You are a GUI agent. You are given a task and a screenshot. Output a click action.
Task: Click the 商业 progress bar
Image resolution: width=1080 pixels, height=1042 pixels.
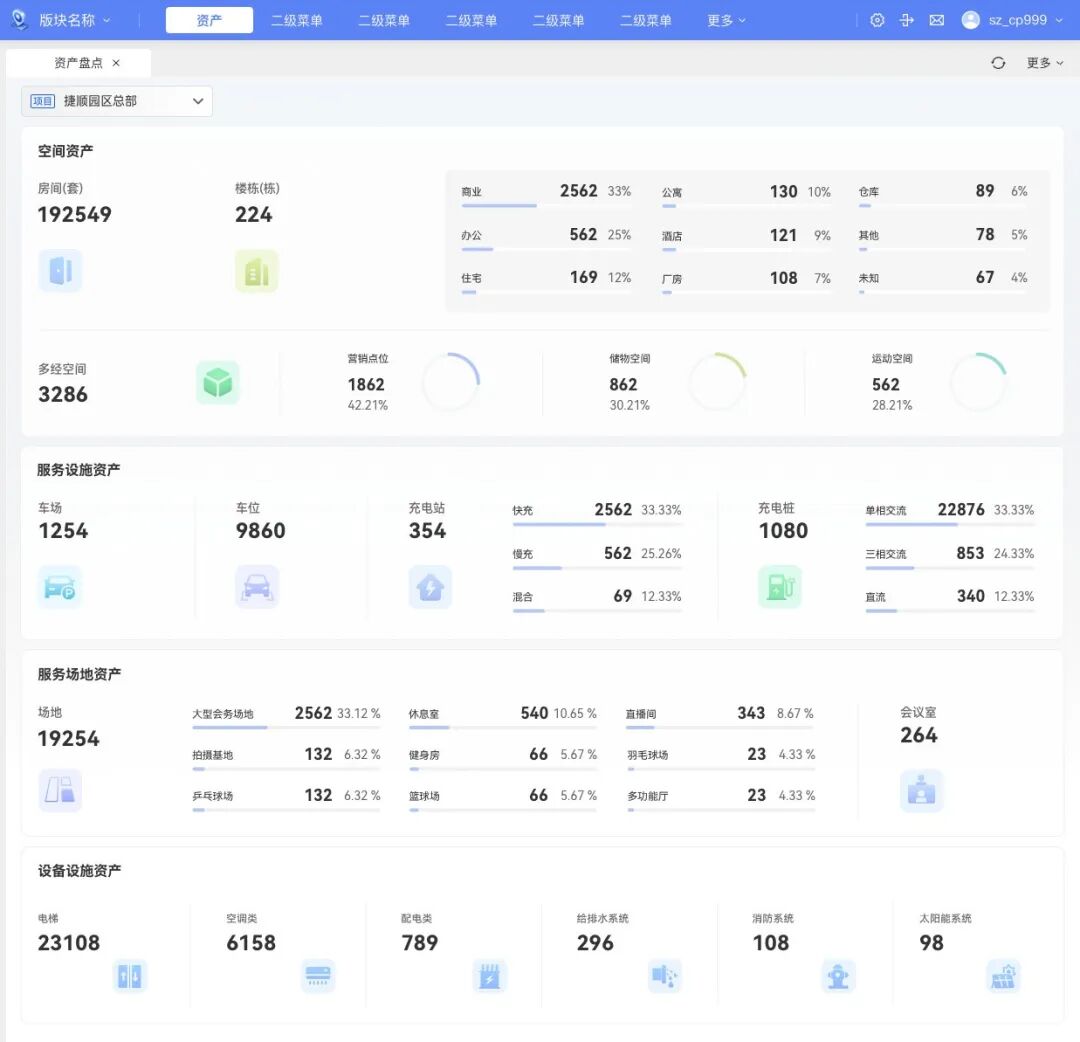click(x=499, y=206)
